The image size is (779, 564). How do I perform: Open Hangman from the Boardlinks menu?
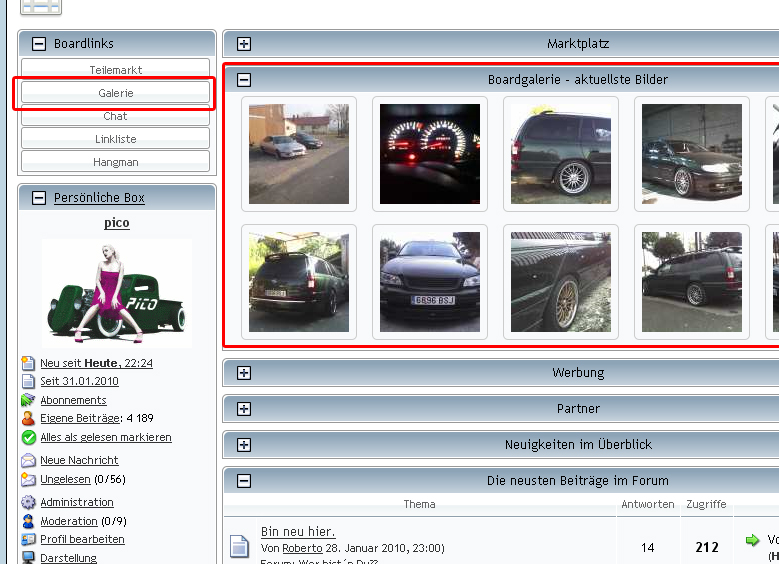pyautogui.click(x=116, y=162)
